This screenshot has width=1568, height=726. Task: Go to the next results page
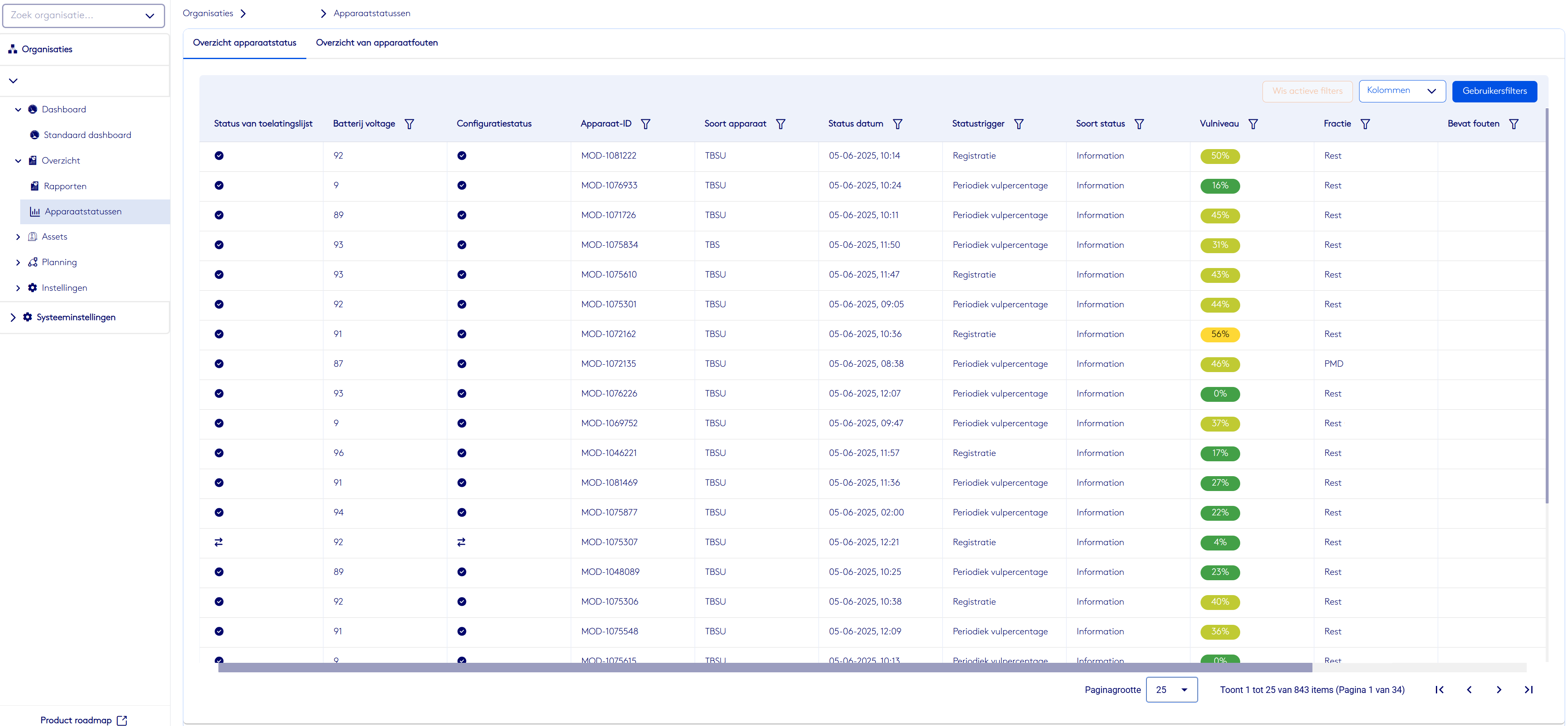coord(1499,690)
